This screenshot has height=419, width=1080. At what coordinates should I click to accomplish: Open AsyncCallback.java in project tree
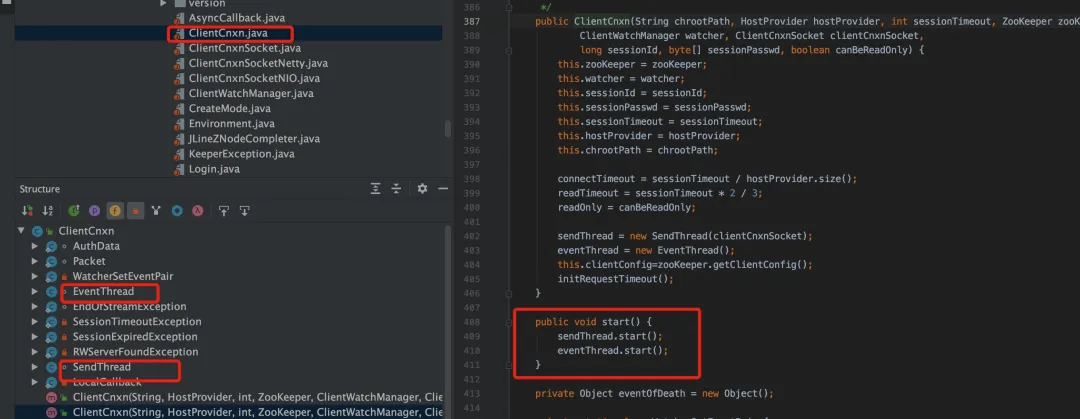(x=236, y=17)
